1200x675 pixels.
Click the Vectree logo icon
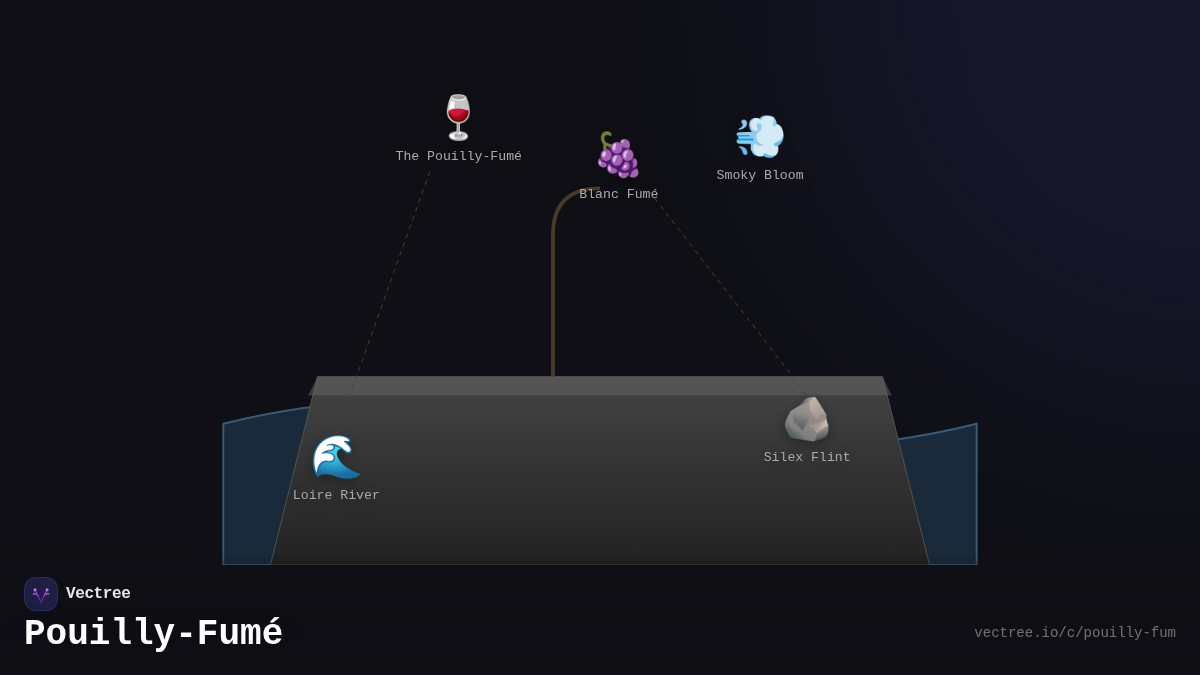pos(41,594)
